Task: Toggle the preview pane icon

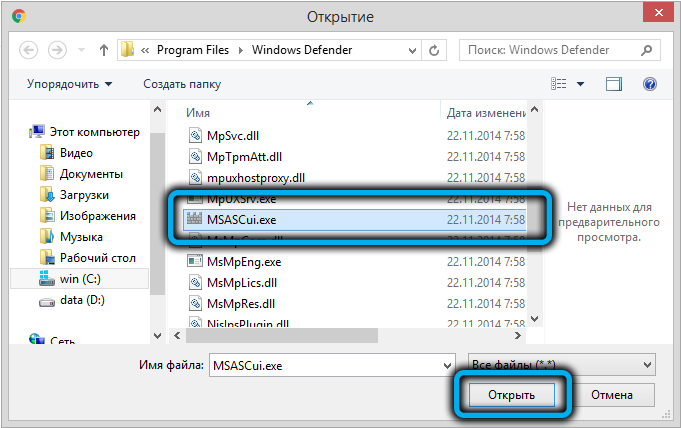Action: (x=614, y=84)
